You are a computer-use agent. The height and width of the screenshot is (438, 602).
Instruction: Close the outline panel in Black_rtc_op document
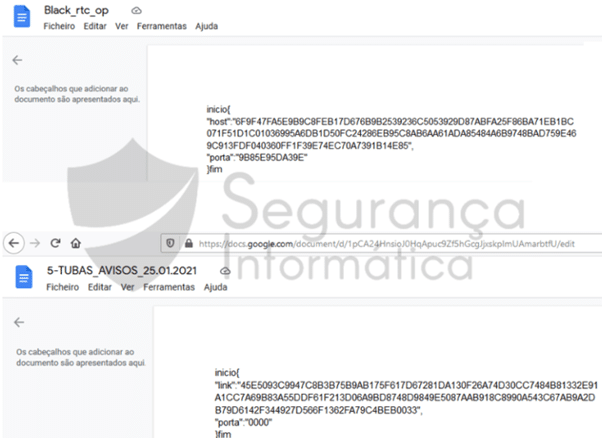click(17, 60)
